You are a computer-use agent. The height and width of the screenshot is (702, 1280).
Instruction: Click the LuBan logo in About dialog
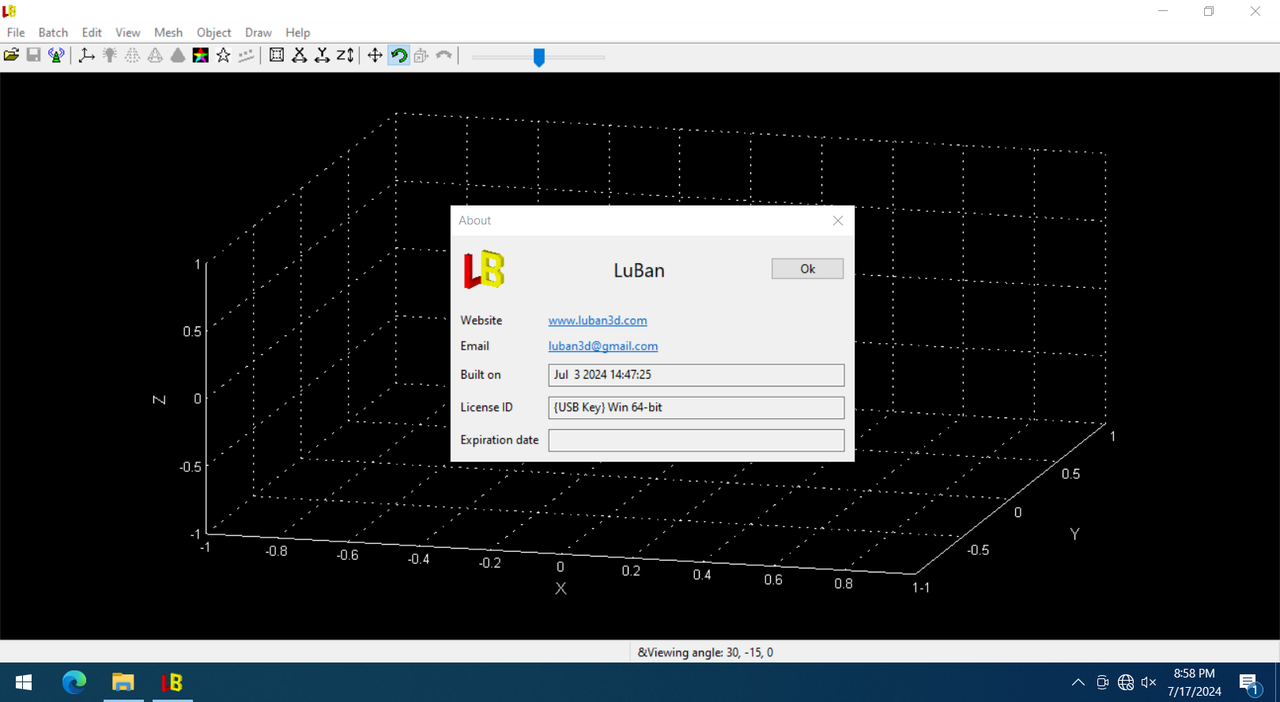tap(483, 270)
